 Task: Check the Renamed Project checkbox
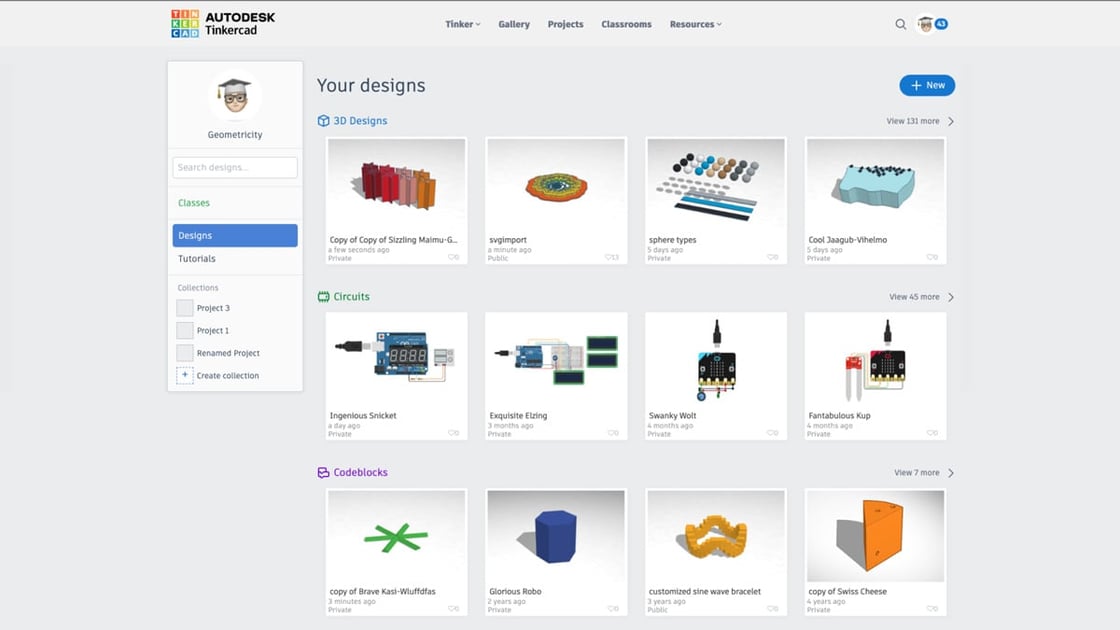184,352
